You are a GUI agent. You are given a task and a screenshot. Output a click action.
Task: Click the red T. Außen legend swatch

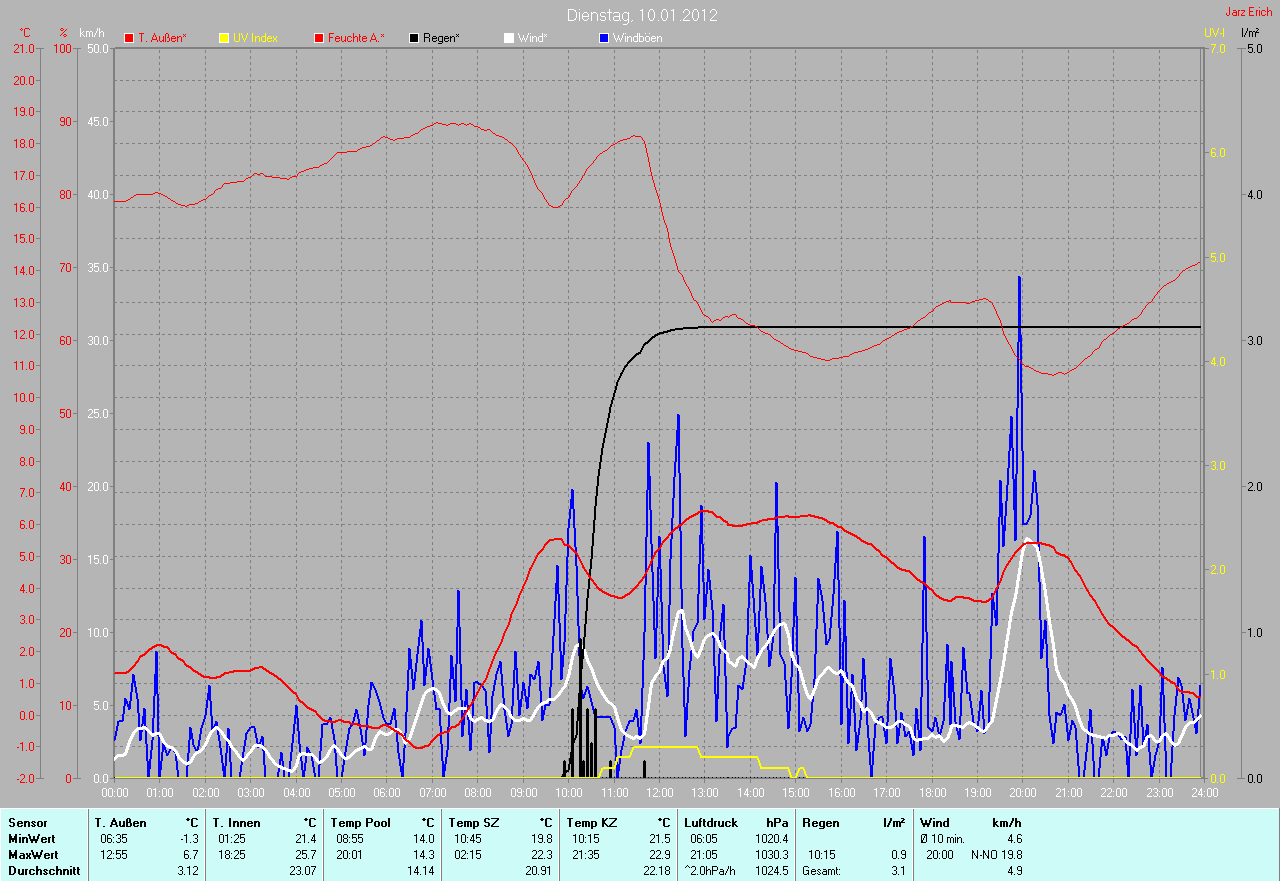click(x=129, y=38)
